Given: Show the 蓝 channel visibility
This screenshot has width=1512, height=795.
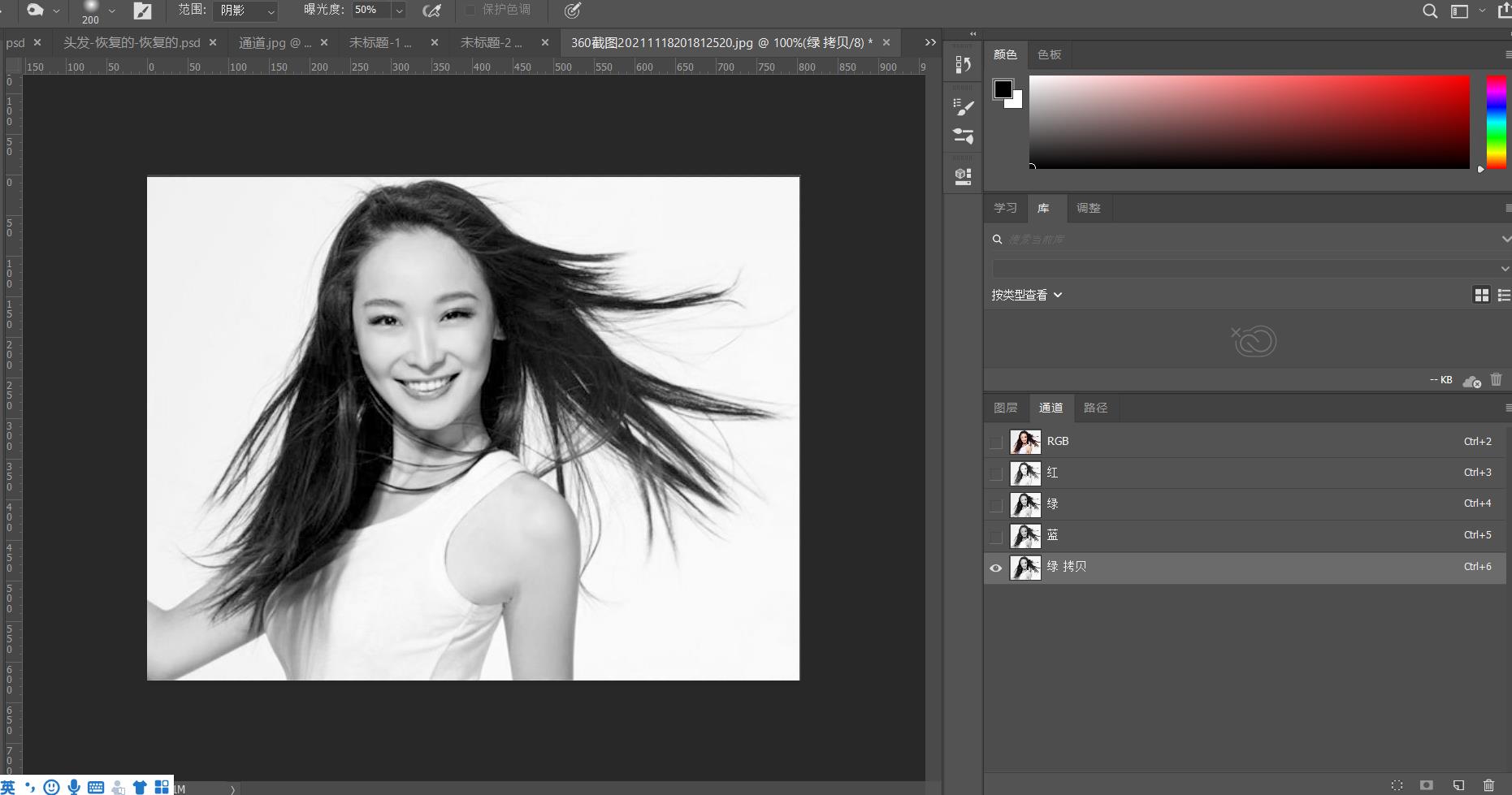Looking at the screenshot, I should click(996, 536).
